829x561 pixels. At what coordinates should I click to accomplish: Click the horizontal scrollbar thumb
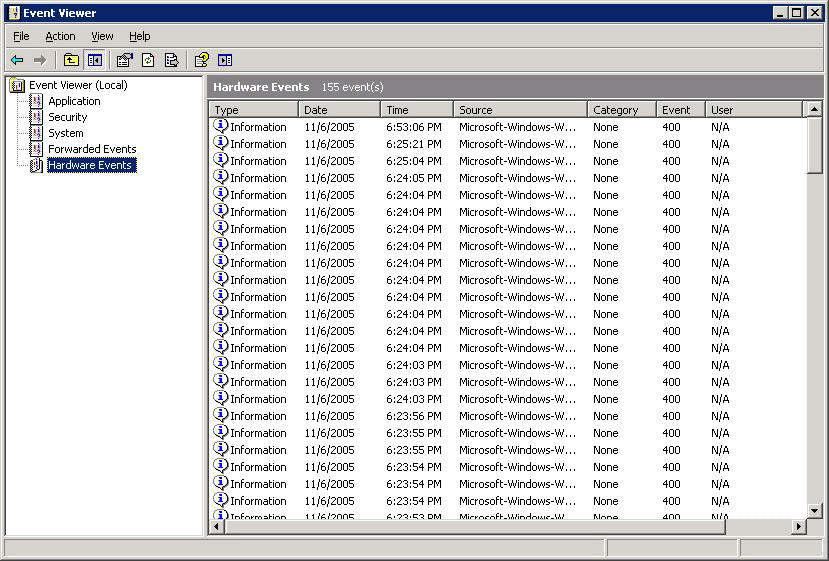click(475, 527)
